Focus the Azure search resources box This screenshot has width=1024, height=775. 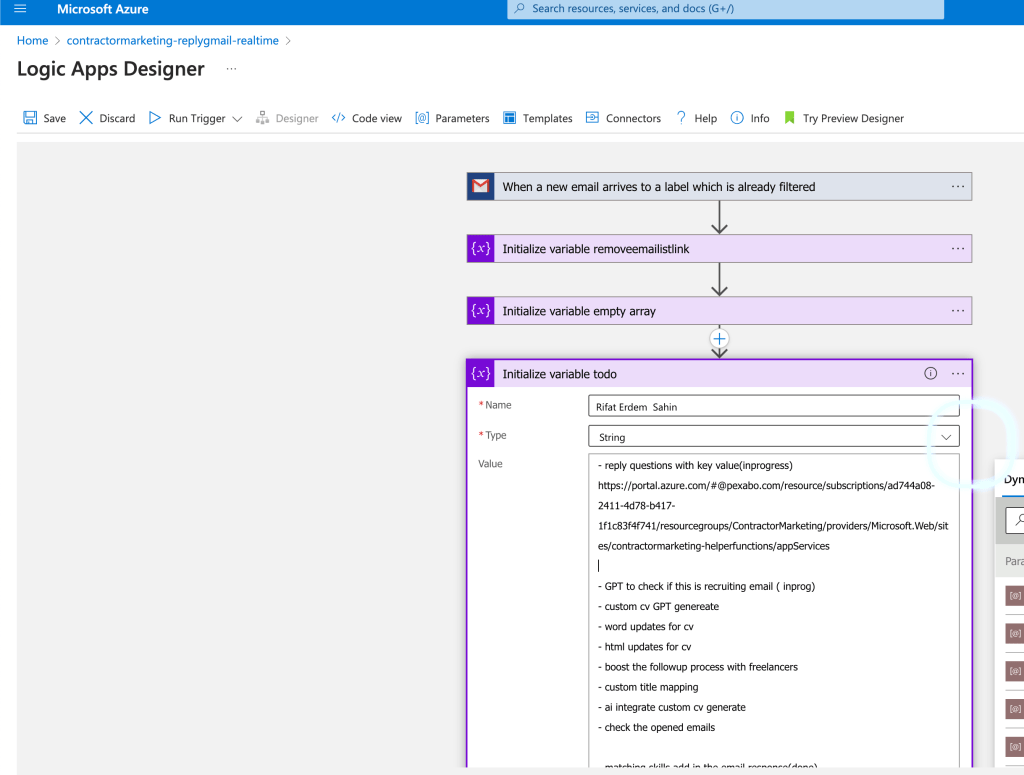tap(726, 9)
